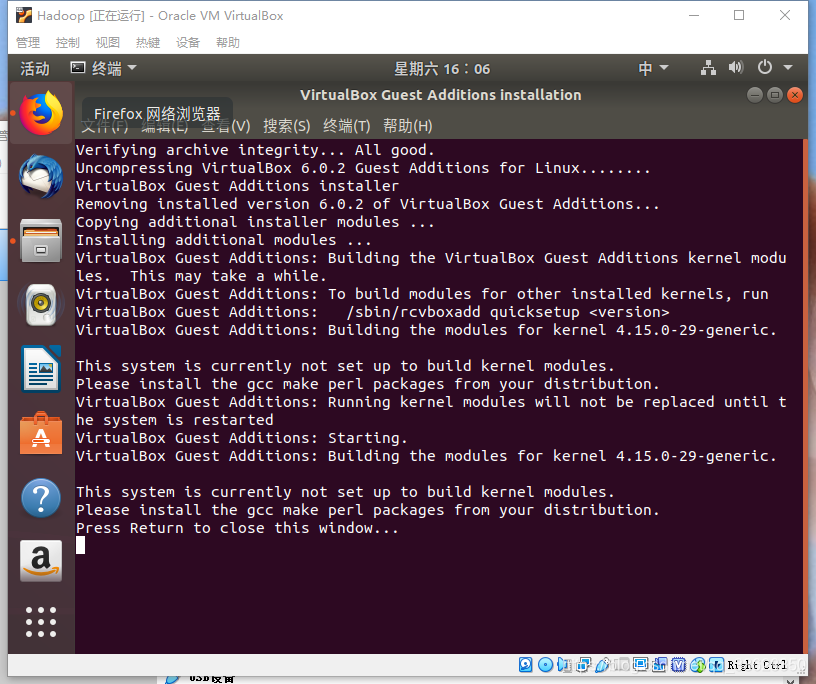Open the 热键 menu in VirtualBox
Image resolution: width=816 pixels, height=684 pixels.
coord(148,43)
